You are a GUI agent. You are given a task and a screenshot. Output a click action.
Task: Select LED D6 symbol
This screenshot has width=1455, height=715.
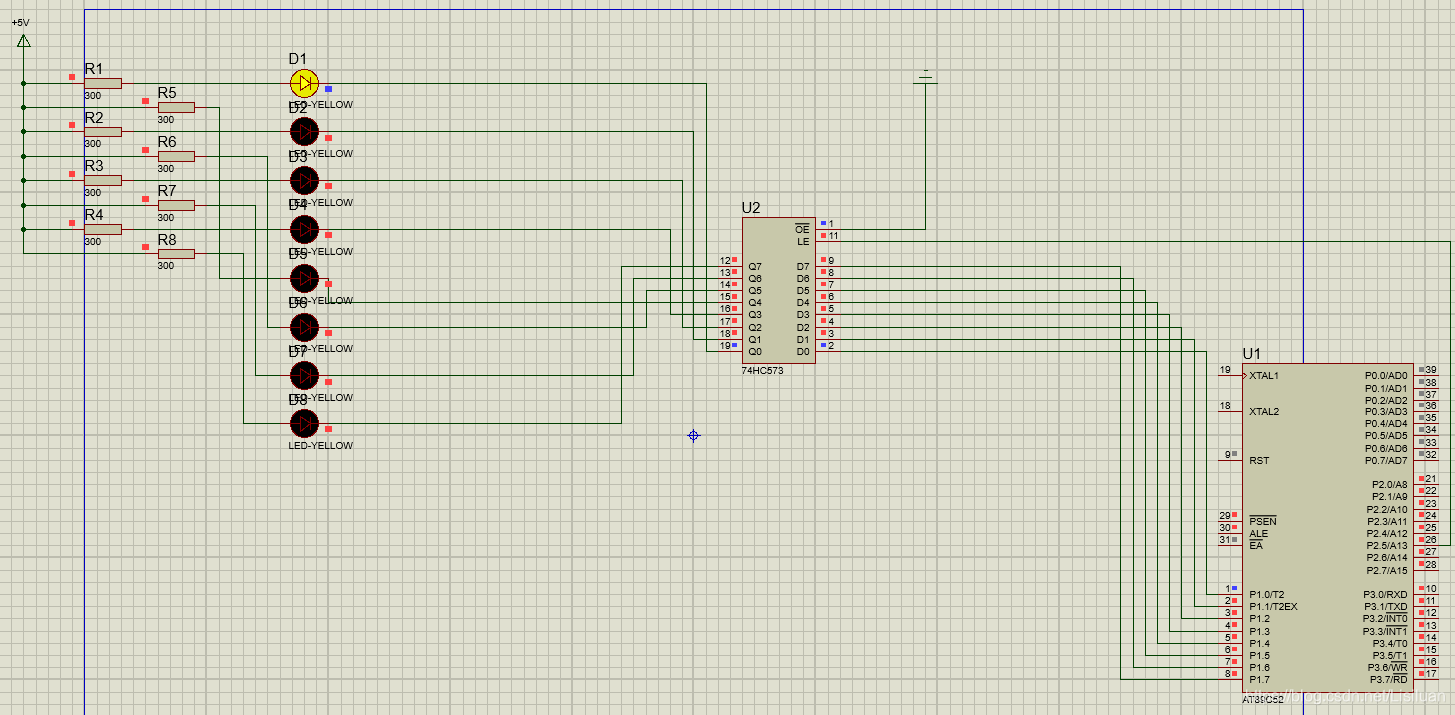[x=304, y=327]
